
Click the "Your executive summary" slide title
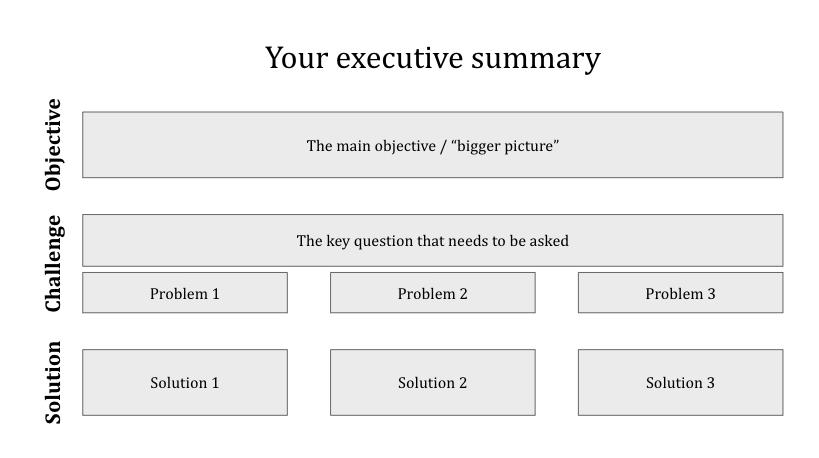pyautogui.click(x=432, y=58)
